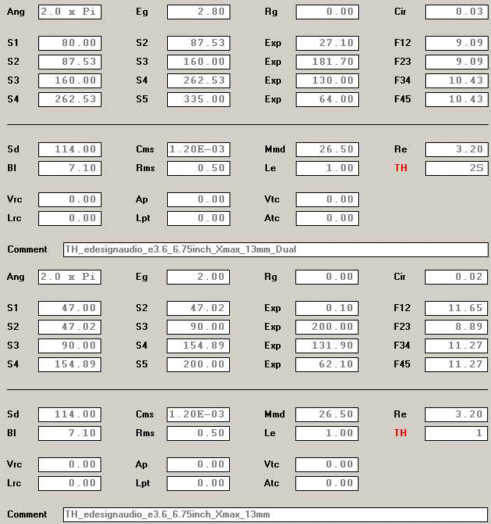Select the Le field in the TH 25 row

point(328,168)
